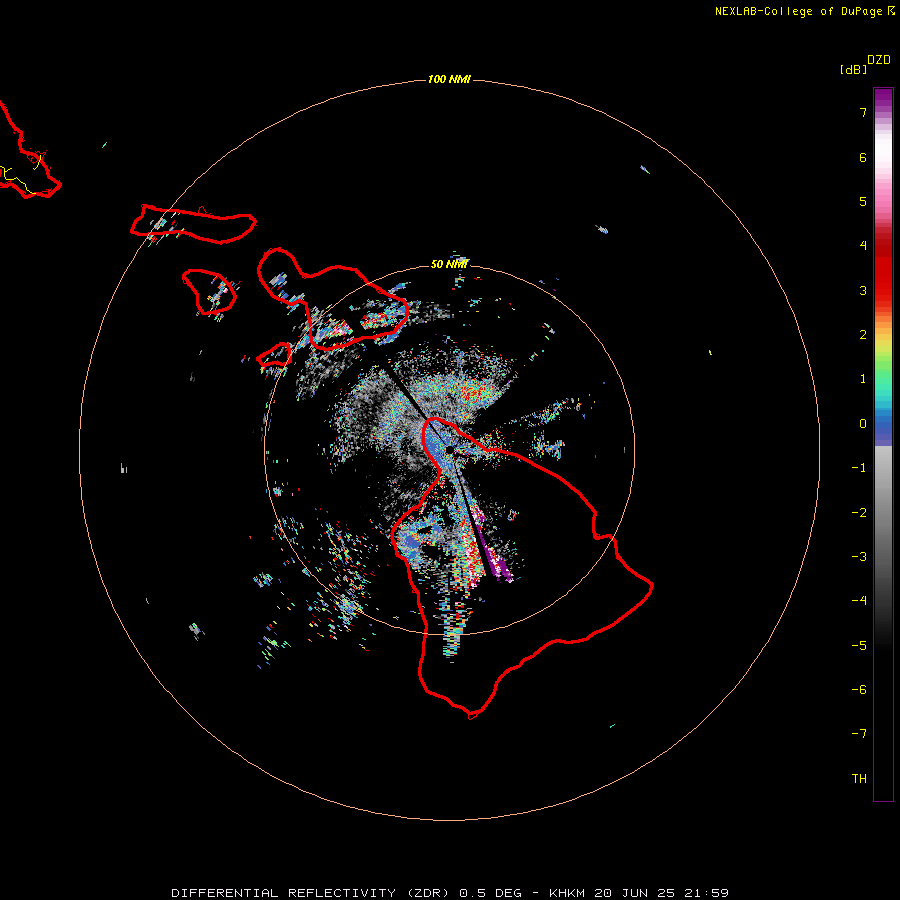
Task: Click the 4 value on color scale
Action: coord(863,246)
